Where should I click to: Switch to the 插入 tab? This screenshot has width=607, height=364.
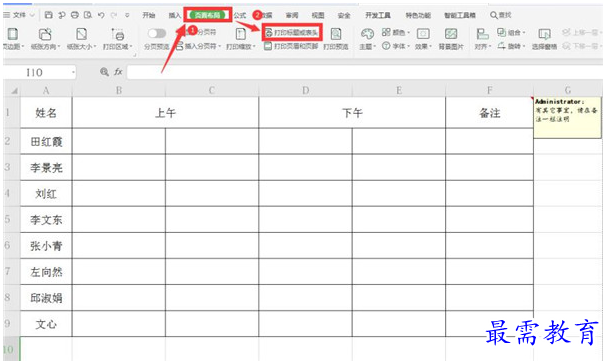[175, 15]
